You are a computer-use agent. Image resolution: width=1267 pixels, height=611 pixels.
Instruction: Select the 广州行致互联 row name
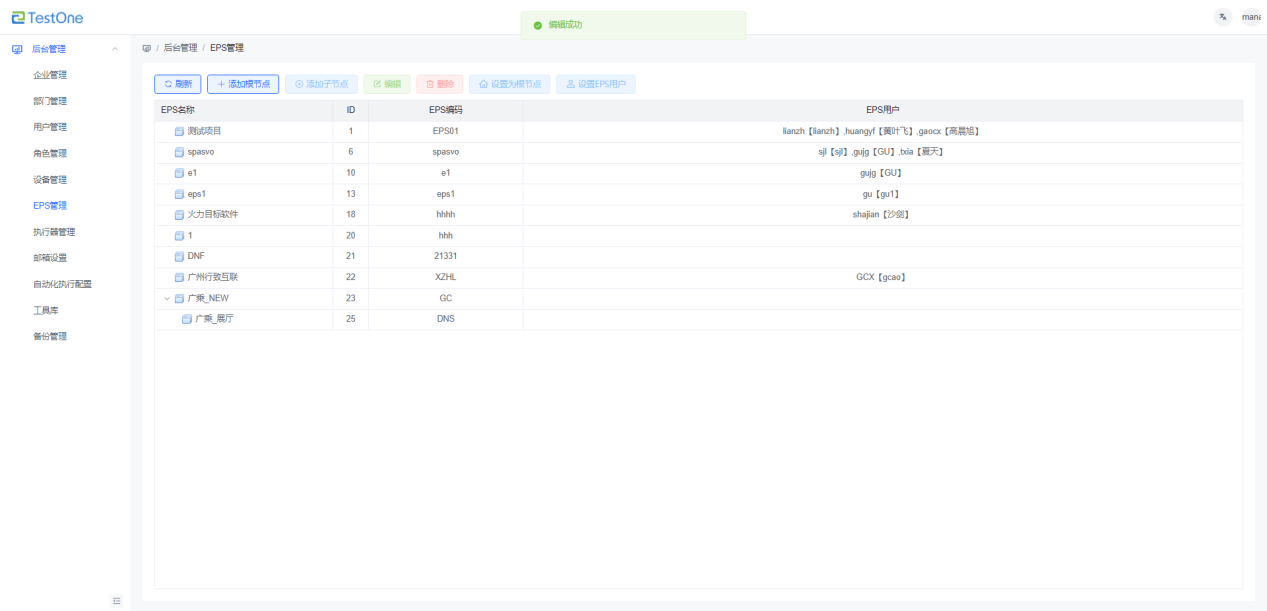[x=212, y=277]
